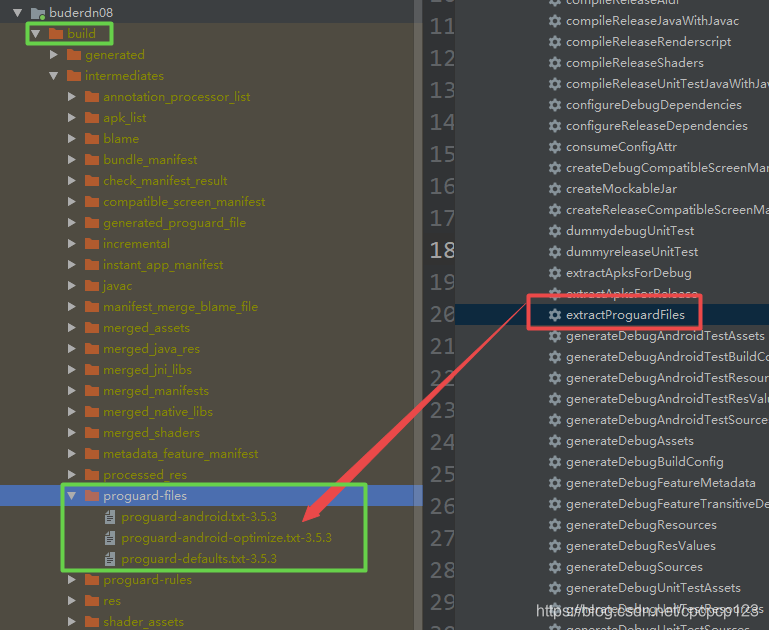Select the incremental folder
769x630 pixels.
pos(136,244)
